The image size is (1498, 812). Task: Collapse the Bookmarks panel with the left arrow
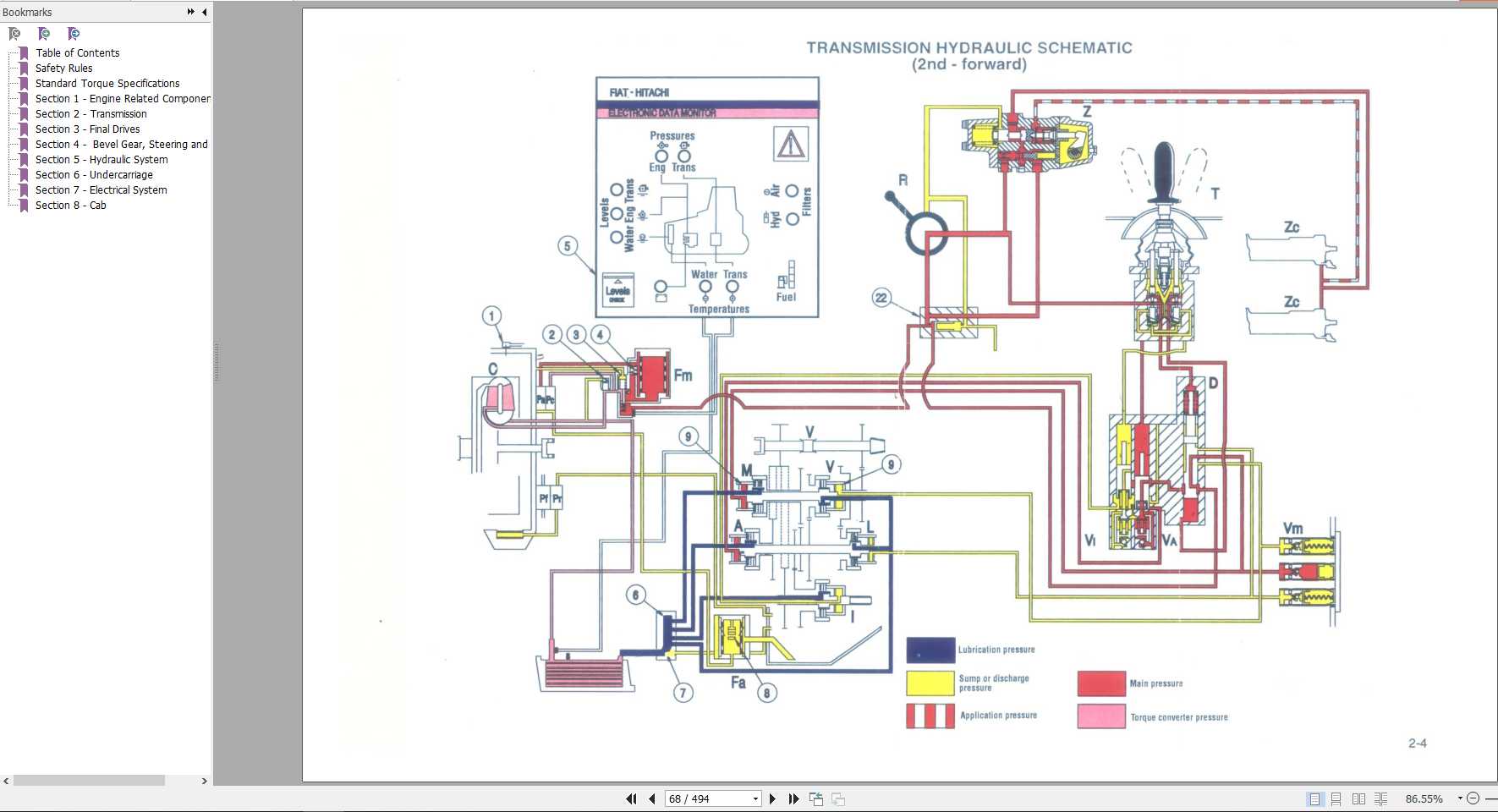point(204,12)
